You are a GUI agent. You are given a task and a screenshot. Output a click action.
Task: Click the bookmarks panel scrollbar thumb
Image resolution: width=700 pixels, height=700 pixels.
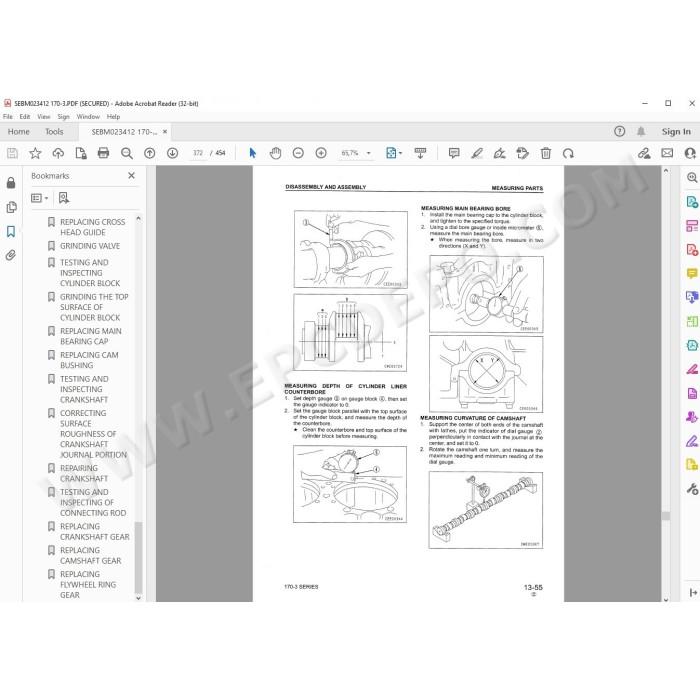click(138, 557)
